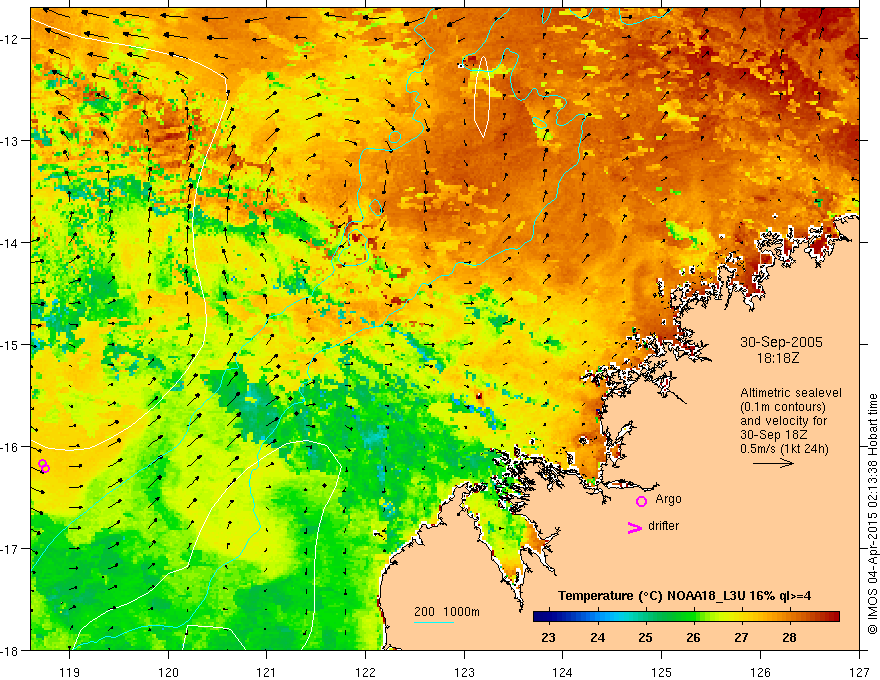880x680 pixels.
Task: Click the 'and velocity for' legend line
Action: (x=783, y=421)
